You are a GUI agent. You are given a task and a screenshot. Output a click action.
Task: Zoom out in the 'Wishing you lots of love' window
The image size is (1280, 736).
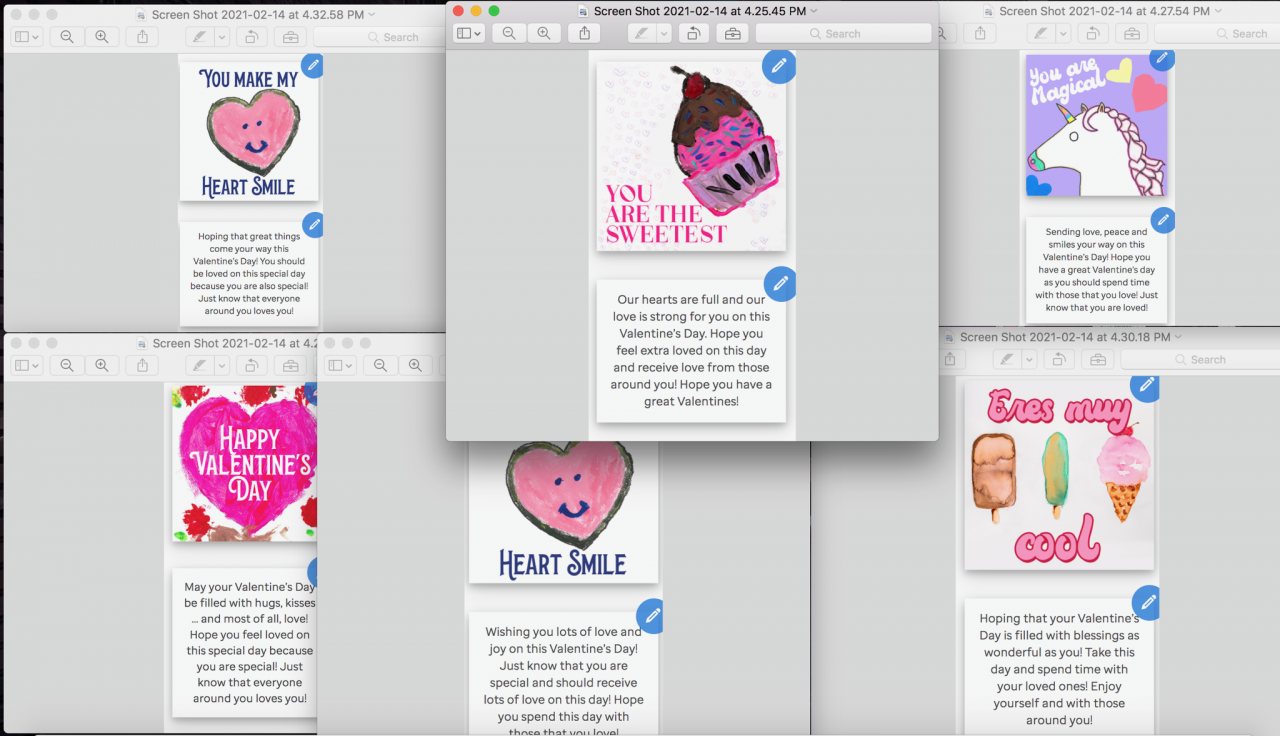coord(380,365)
